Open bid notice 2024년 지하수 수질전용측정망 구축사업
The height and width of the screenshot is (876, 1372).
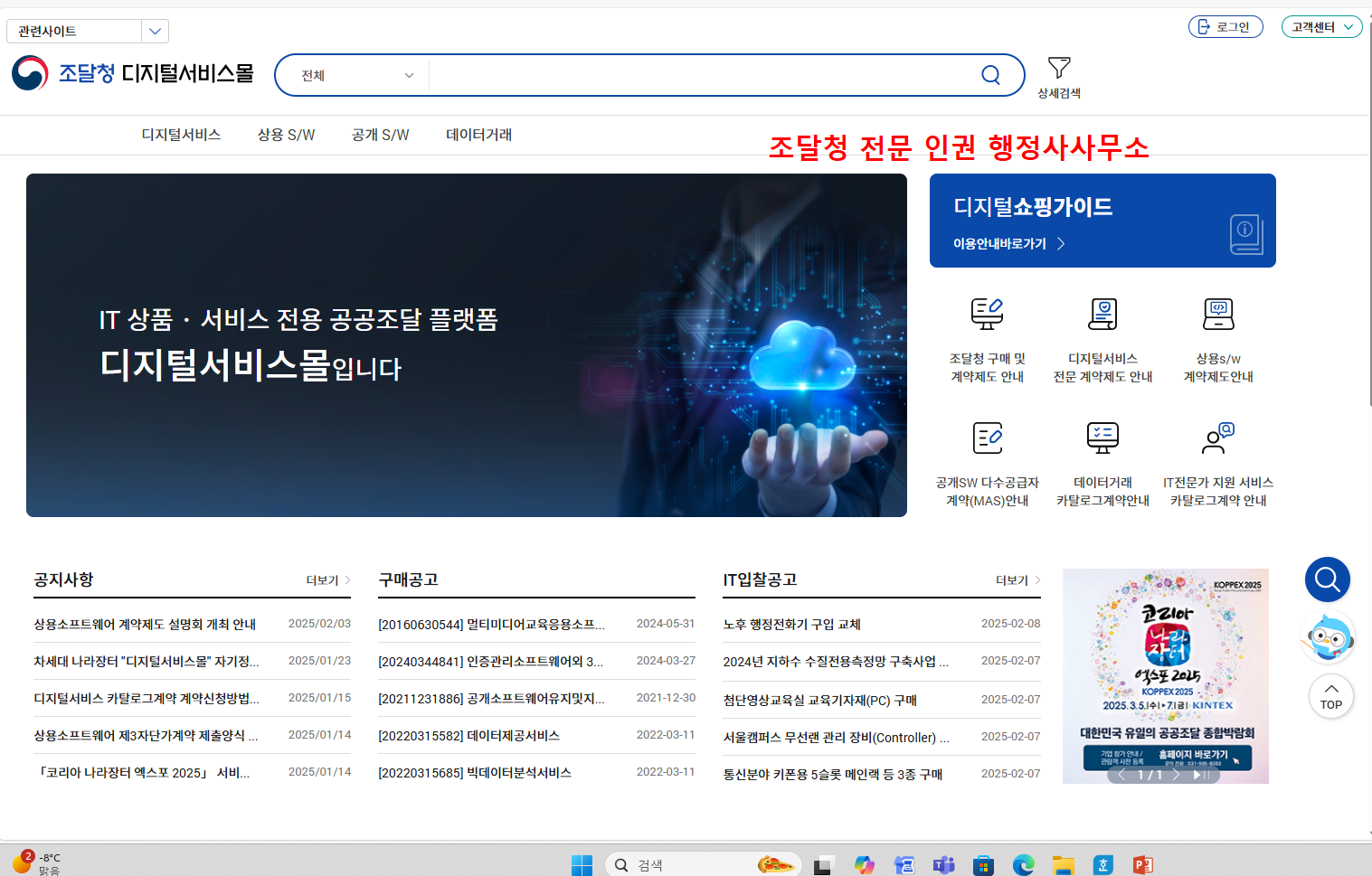pyautogui.click(x=836, y=662)
